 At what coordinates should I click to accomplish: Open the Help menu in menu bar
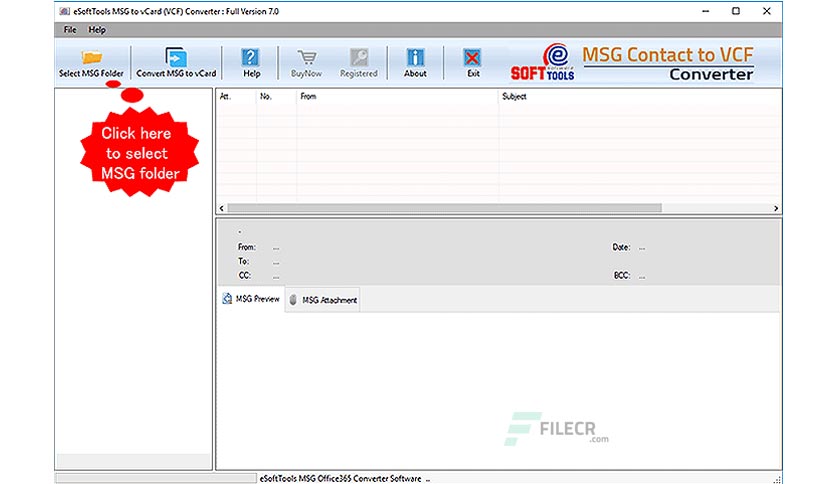coord(97,30)
